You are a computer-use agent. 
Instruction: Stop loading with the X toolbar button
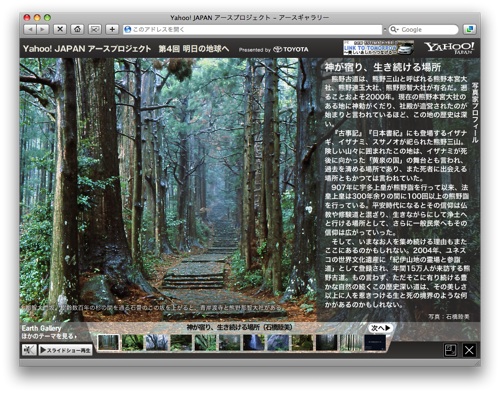click(60, 29)
